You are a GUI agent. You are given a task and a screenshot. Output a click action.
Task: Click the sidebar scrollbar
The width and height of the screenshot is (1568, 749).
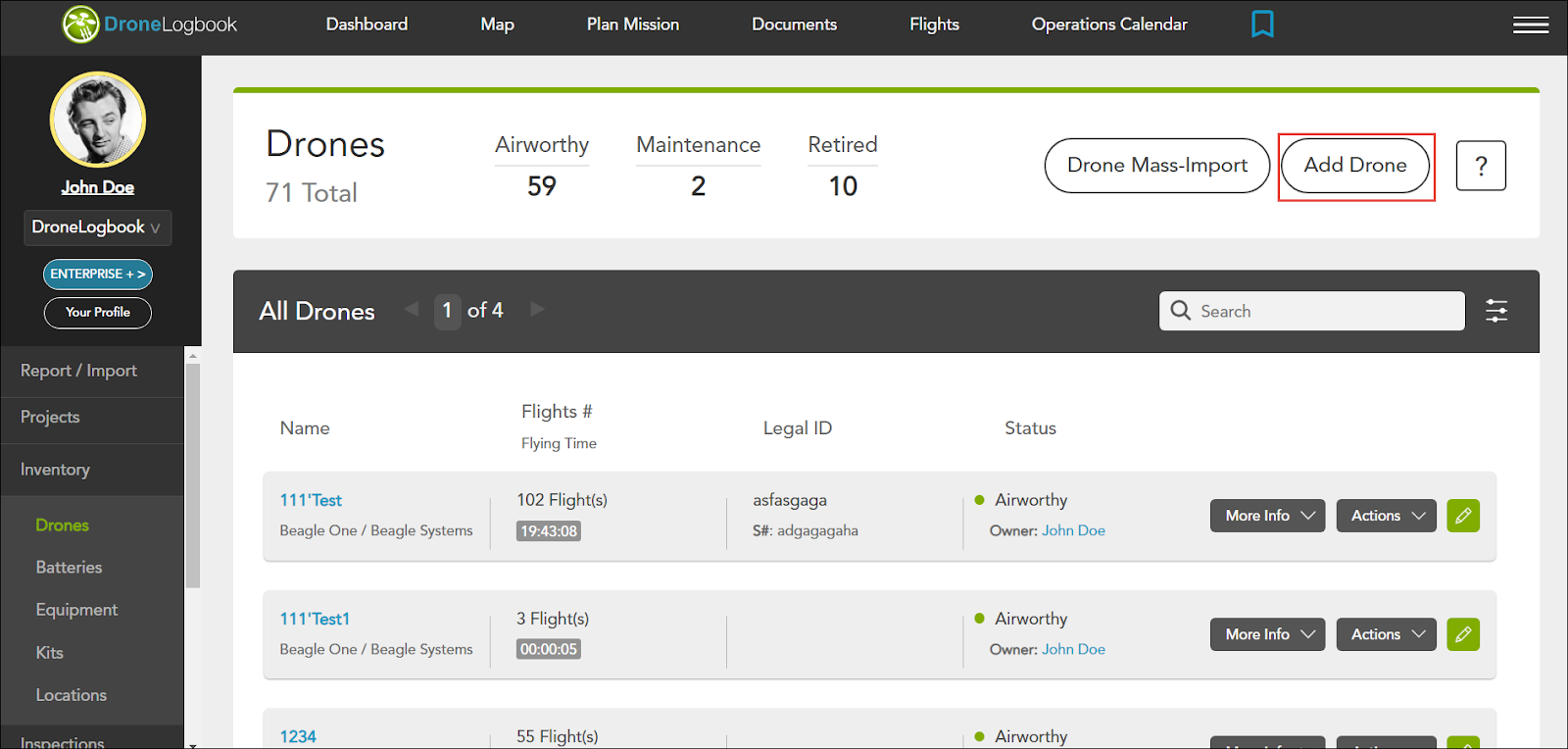click(x=193, y=475)
